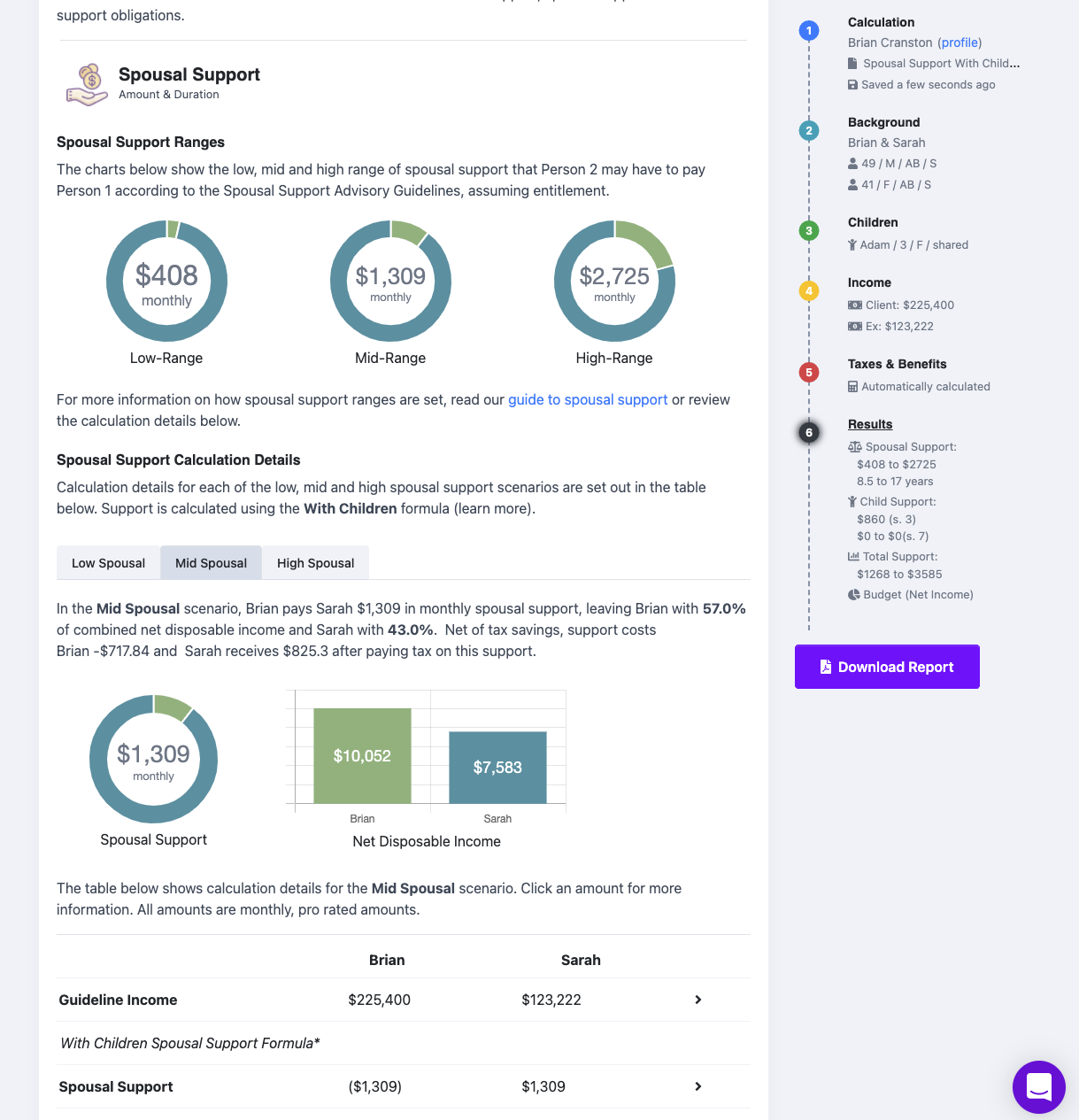Viewport: 1079px width, 1120px height.
Task: Select step 5 Taxes & Benefits circle
Action: [x=808, y=373]
